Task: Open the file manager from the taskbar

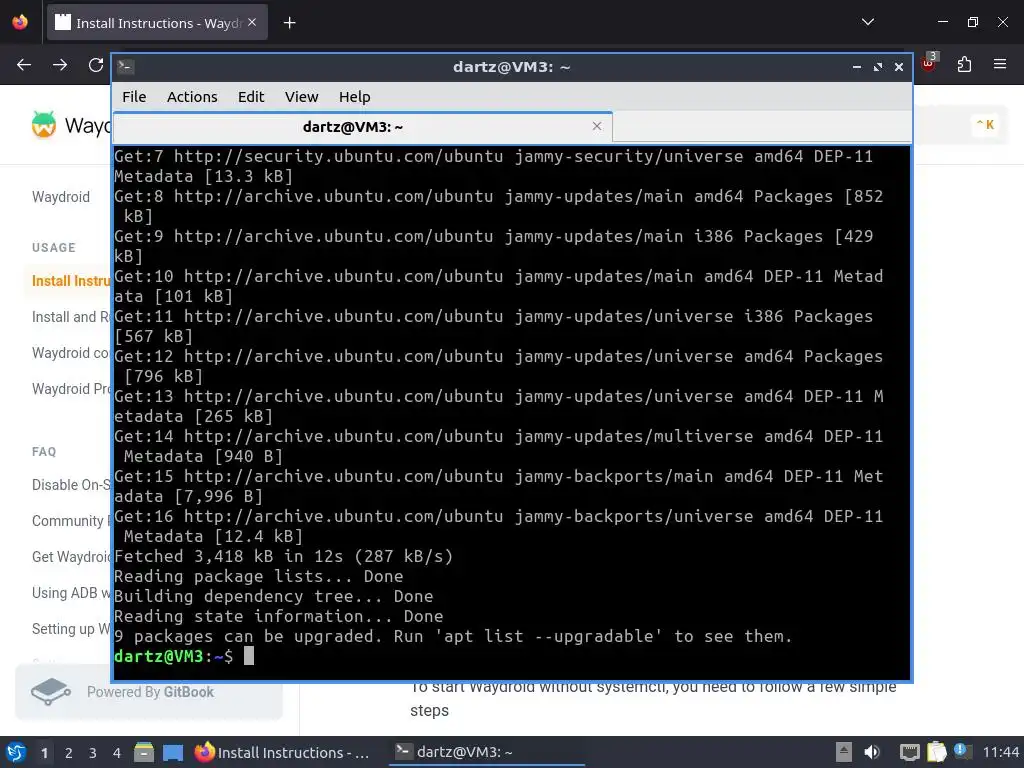Action: pyautogui.click(x=144, y=752)
